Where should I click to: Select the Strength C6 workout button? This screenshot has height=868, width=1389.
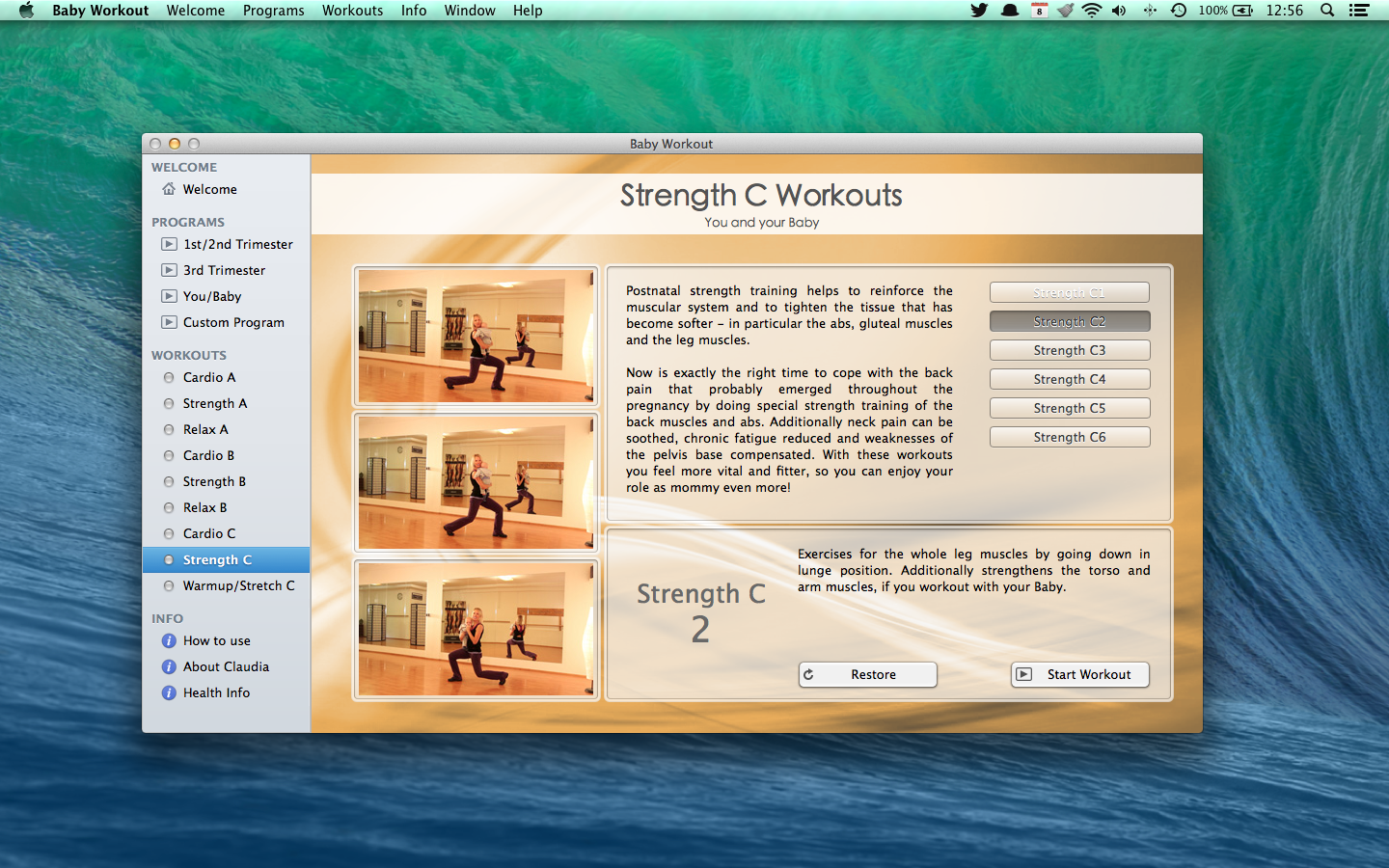click(1070, 437)
